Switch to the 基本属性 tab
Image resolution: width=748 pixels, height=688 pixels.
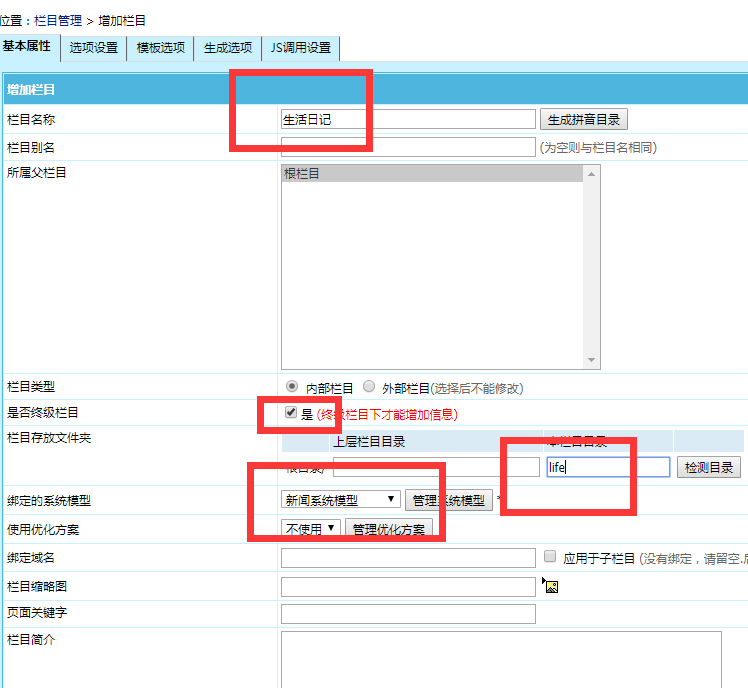(27, 46)
